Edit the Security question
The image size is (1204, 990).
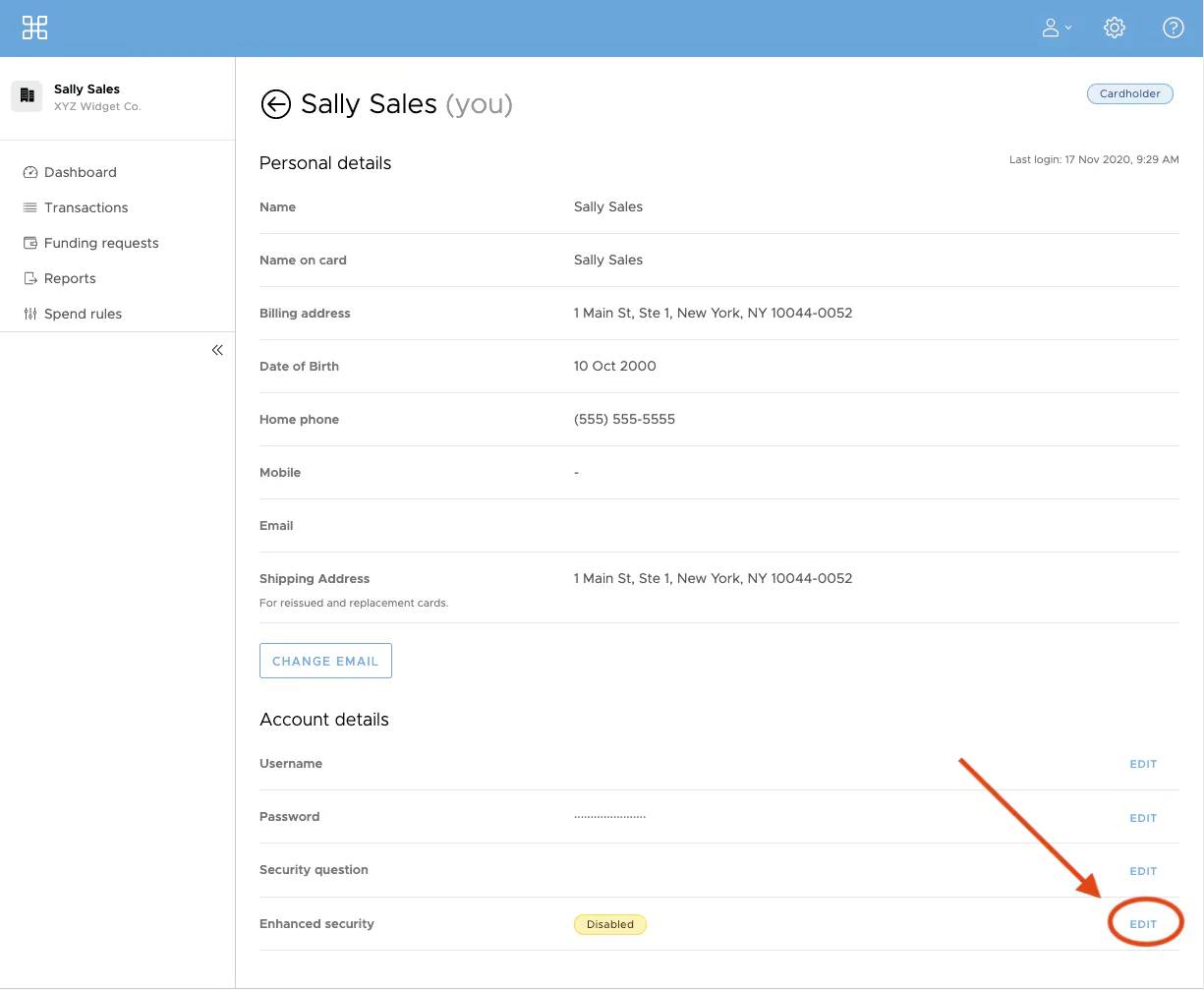point(1143,871)
